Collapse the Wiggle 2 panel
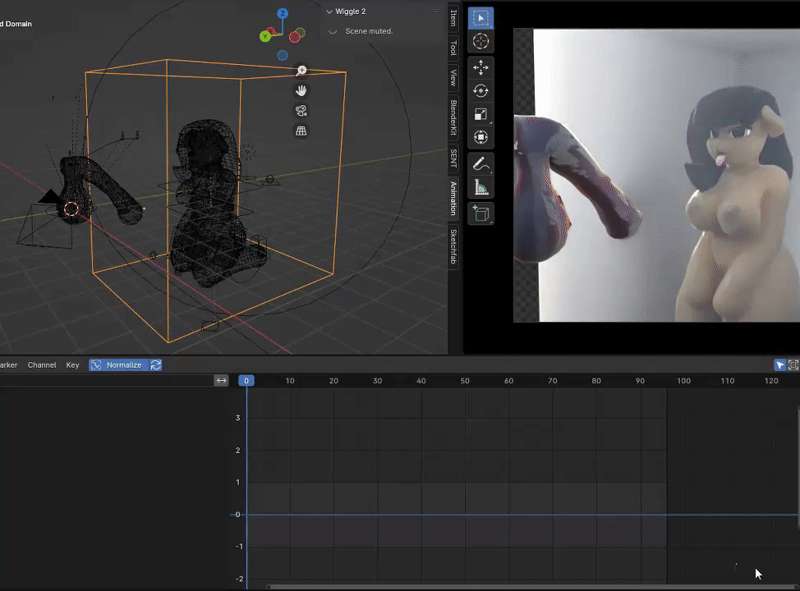 [x=330, y=12]
